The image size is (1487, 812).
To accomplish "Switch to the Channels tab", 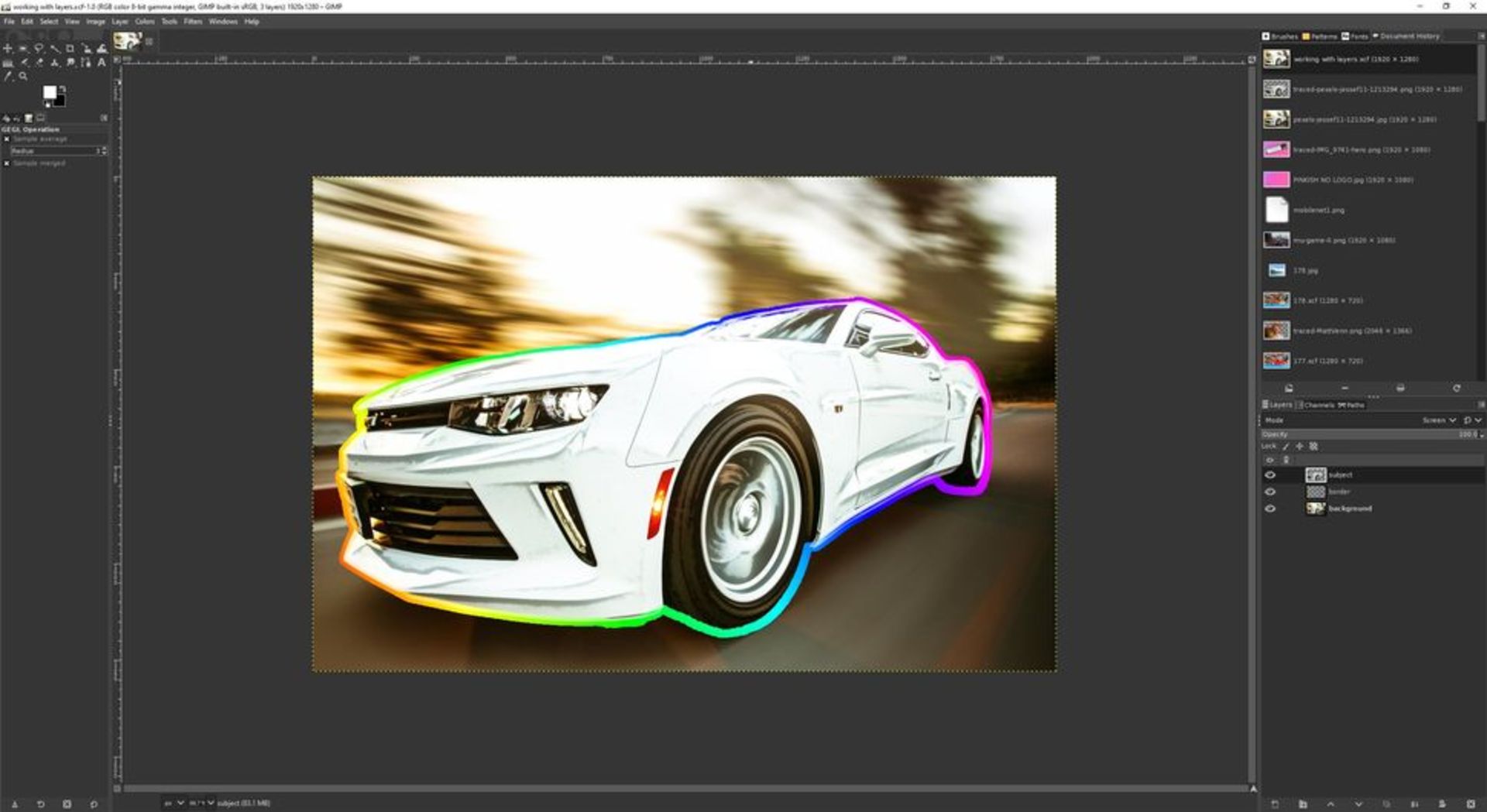I will pyautogui.click(x=1320, y=405).
